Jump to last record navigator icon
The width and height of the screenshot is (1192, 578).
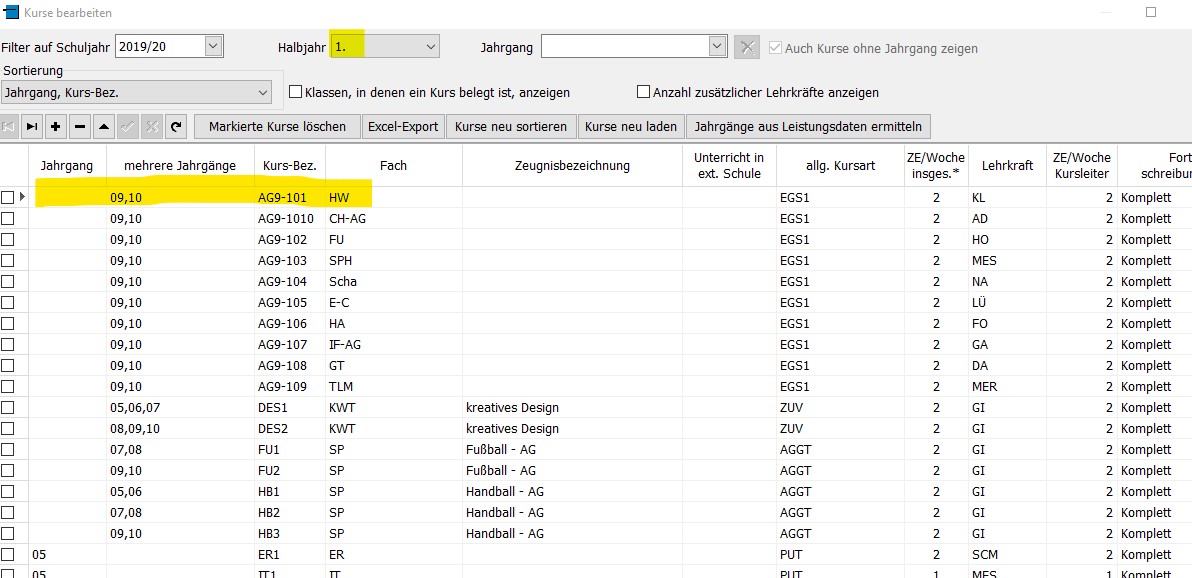pyautogui.click(x=32, y=126)
